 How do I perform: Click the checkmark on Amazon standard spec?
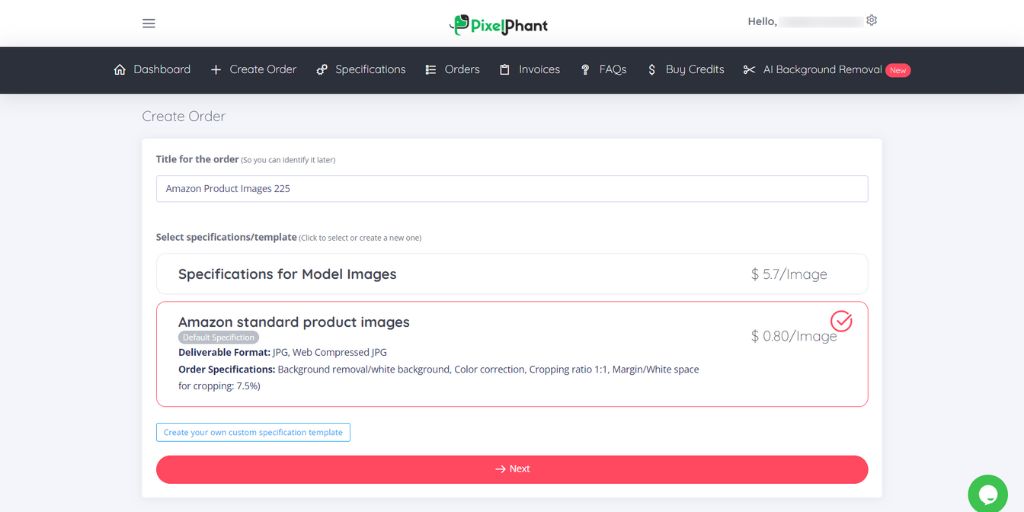[x=841, y=321]
